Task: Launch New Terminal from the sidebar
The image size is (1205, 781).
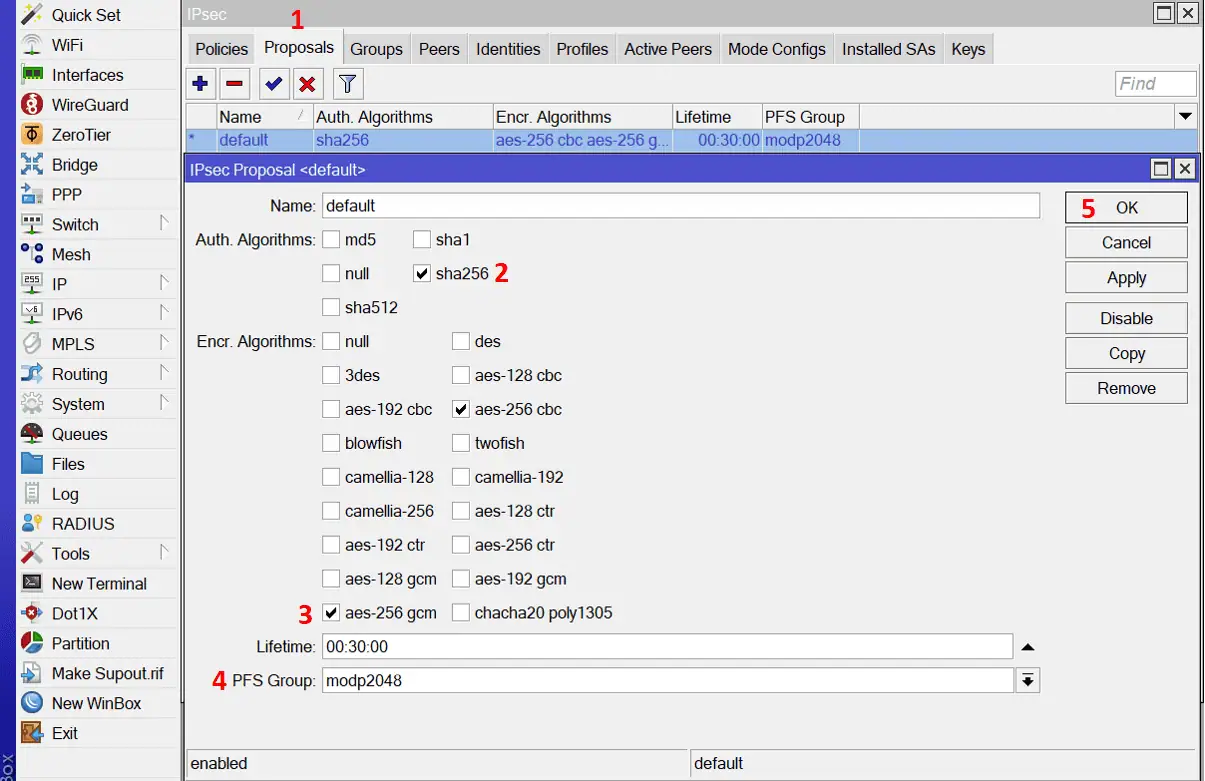Action: [x=98, y=584]
